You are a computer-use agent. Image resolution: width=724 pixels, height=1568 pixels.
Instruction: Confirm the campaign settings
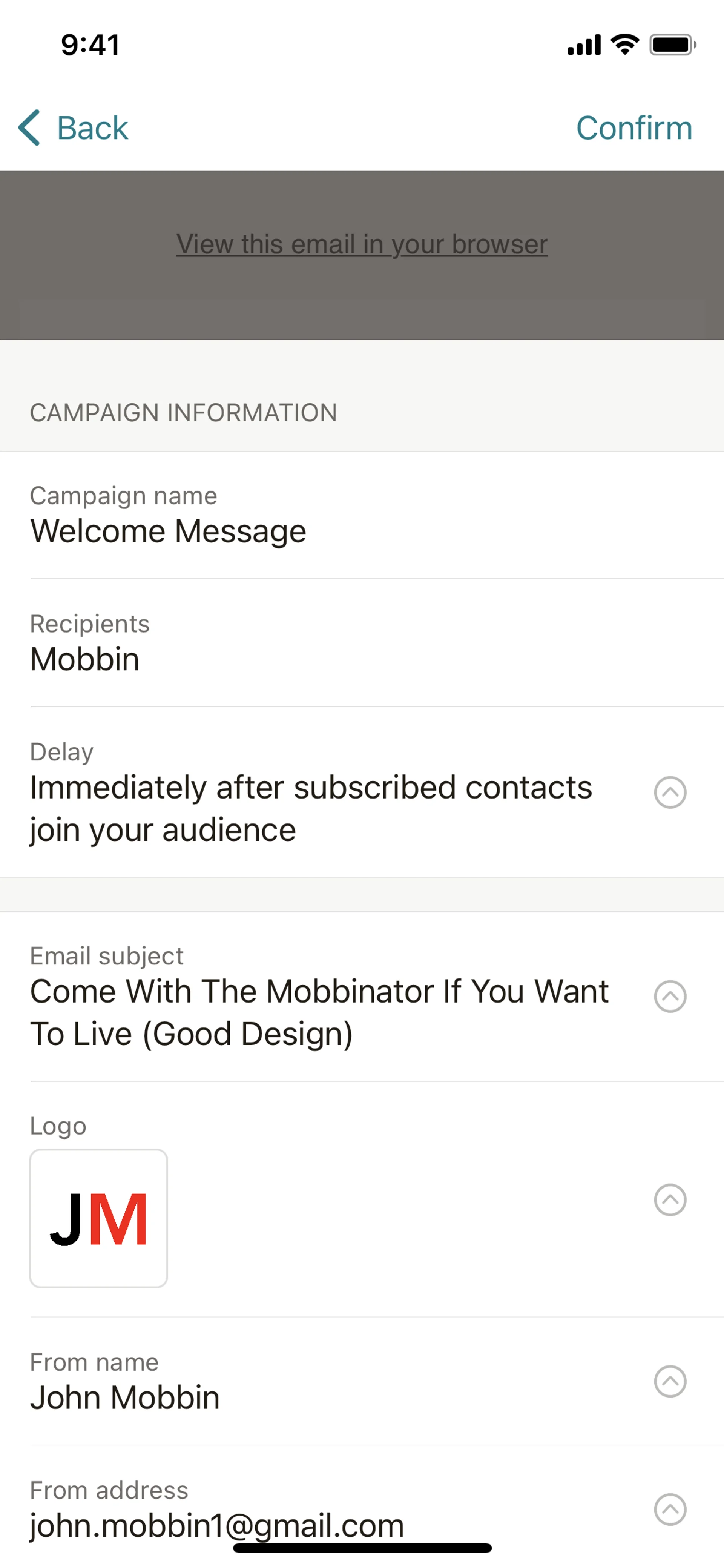point(634,128)
